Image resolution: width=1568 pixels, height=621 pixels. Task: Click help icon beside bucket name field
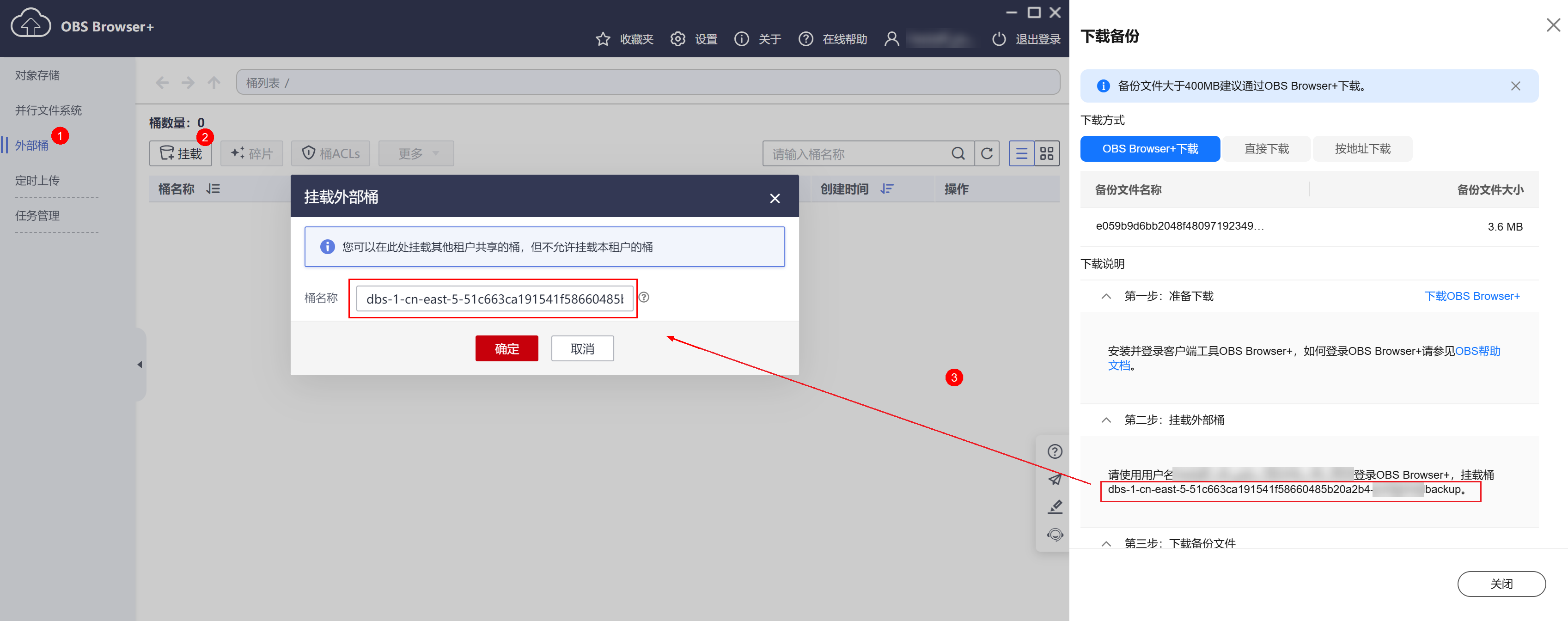644,297
